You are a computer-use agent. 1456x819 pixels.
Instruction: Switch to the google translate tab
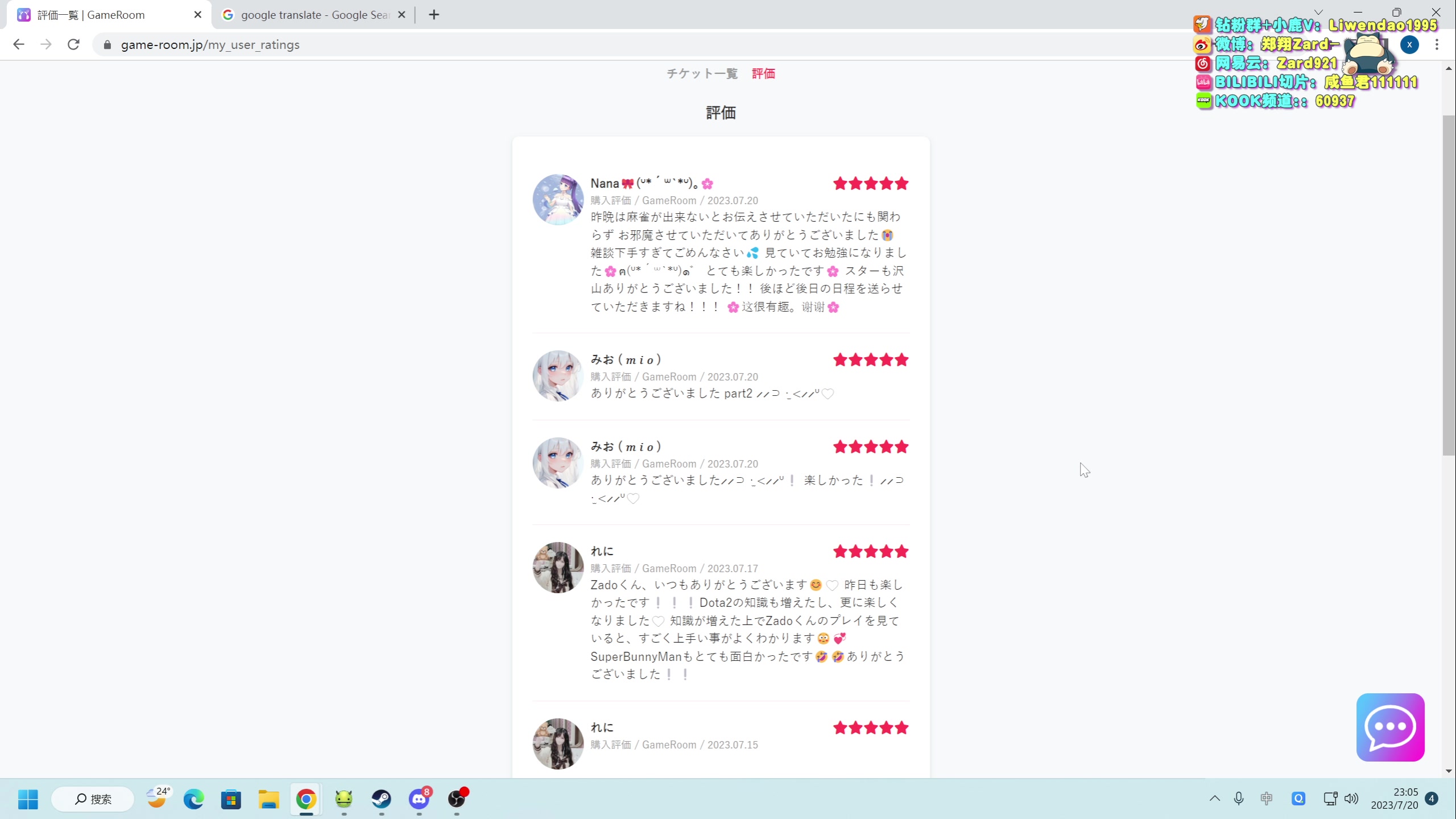click(314, 15)
